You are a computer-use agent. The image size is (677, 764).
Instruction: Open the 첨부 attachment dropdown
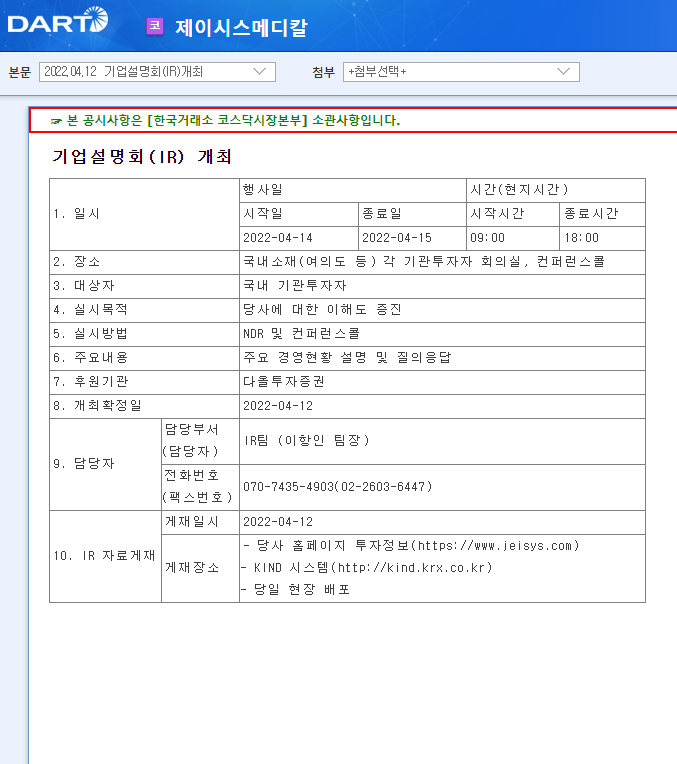461,72
